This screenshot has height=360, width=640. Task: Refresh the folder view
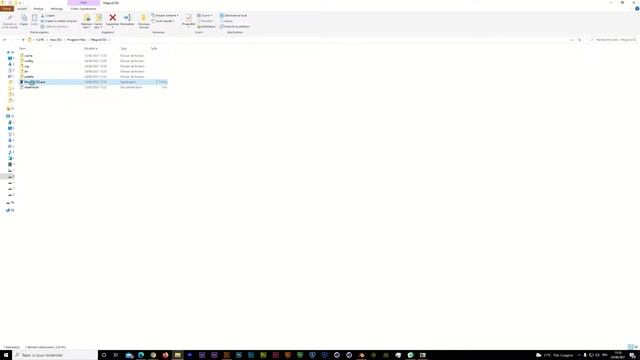click(x=580, y=40)
